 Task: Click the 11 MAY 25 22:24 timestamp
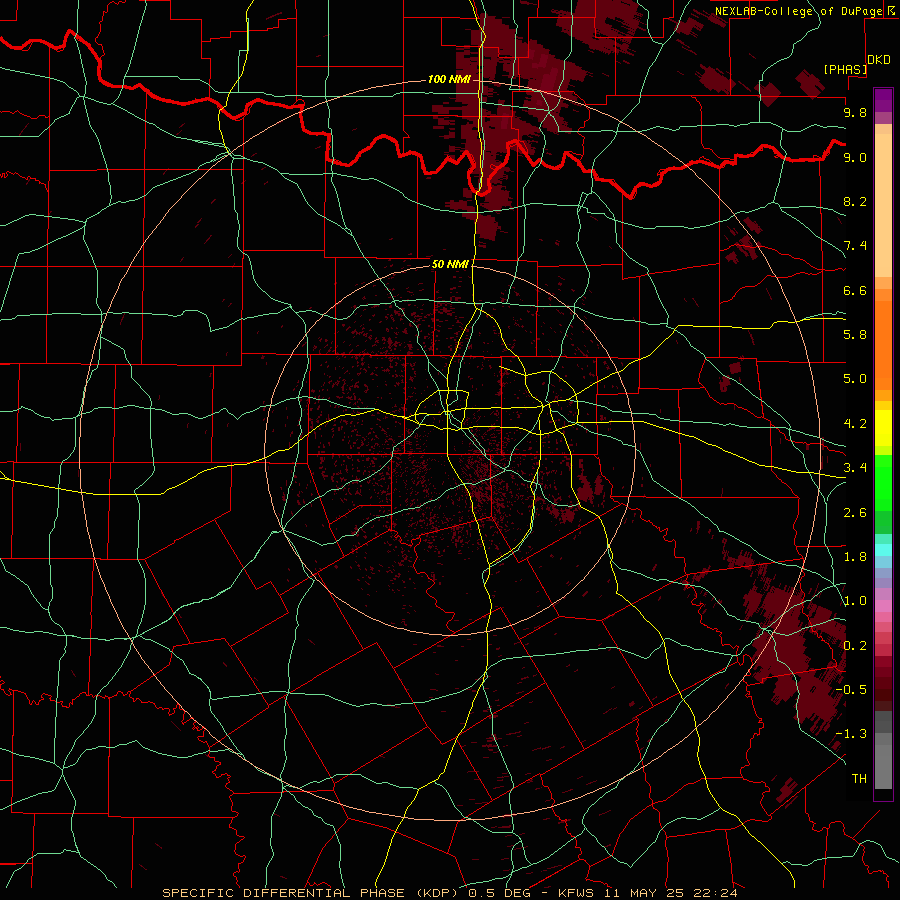(x=670, y=893)
